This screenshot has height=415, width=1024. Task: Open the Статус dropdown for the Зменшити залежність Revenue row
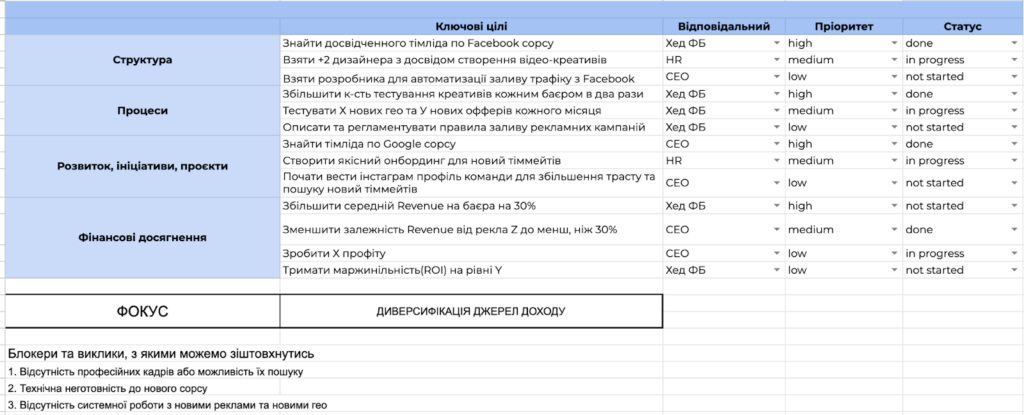[1014, 229]
